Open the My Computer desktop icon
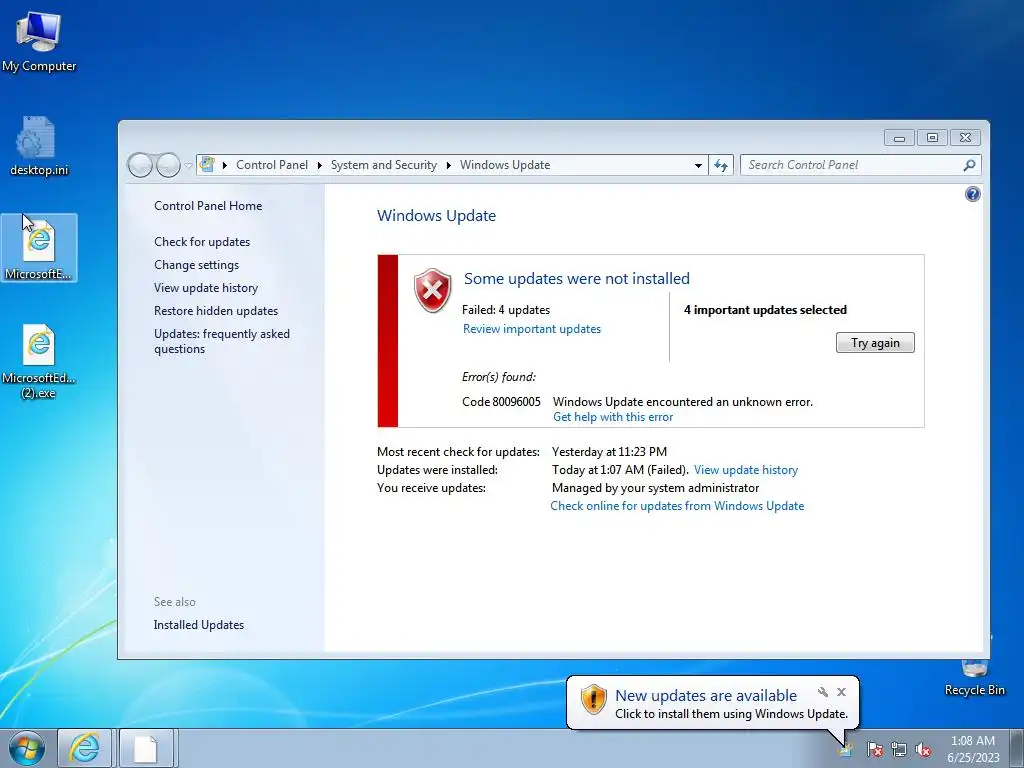This screenshot has width=1024, height=768. 39,42
